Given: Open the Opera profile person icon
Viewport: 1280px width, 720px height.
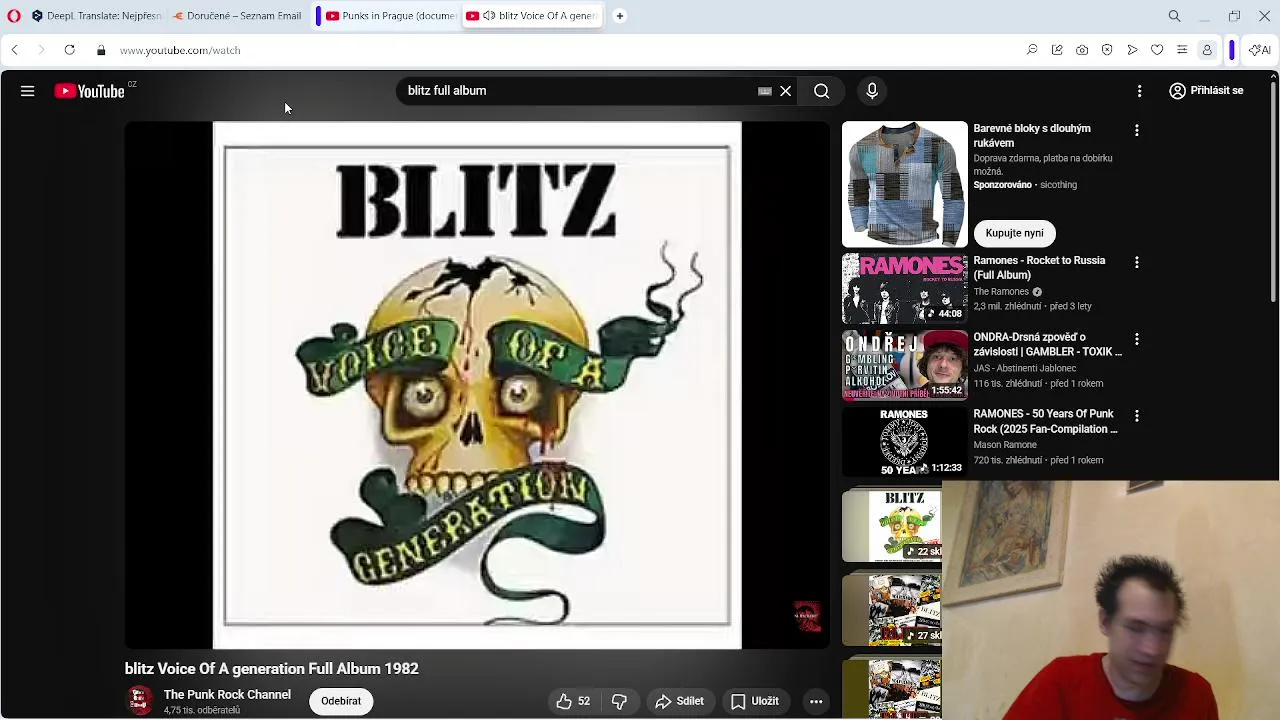Looking at the screenshot, I should click(x=1207, y=50).
